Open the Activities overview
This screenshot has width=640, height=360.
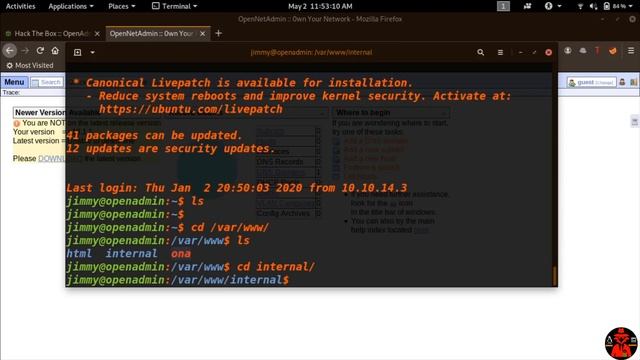tap(20, 6)
